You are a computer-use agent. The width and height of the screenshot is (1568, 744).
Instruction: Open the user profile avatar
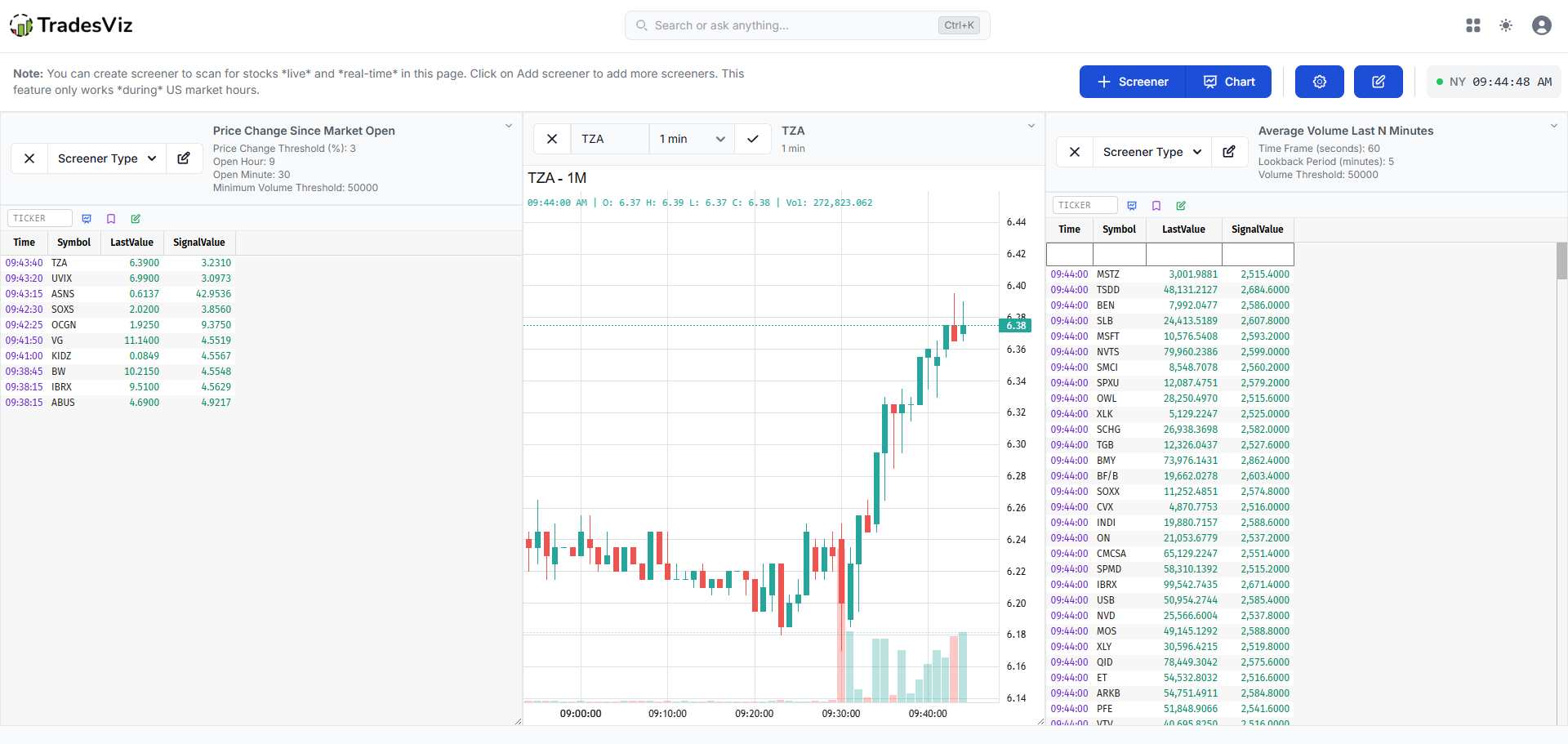(1542, 25)
